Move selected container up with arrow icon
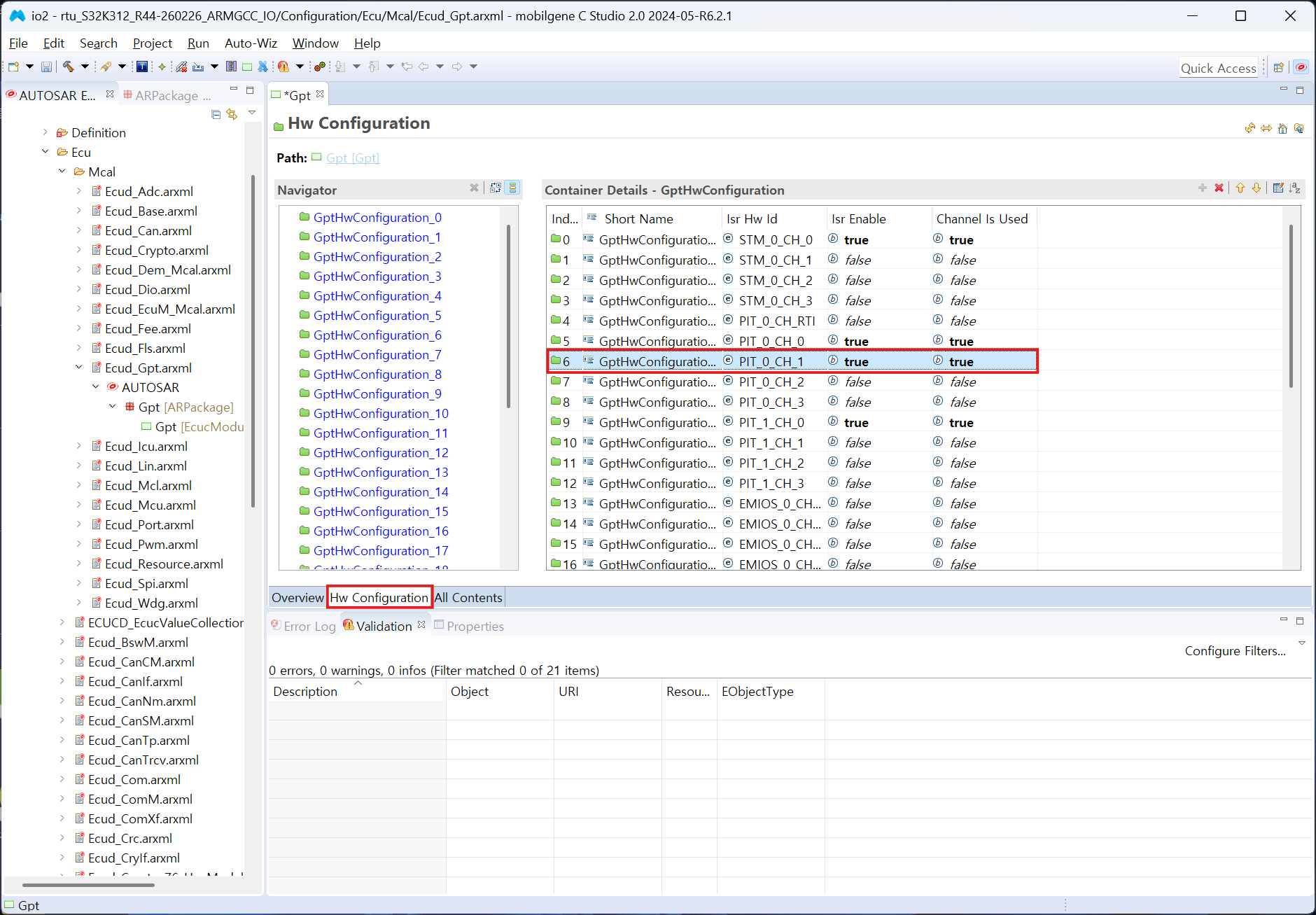The height and width of the screenshot is (915, 1316). coord(1240,188)
